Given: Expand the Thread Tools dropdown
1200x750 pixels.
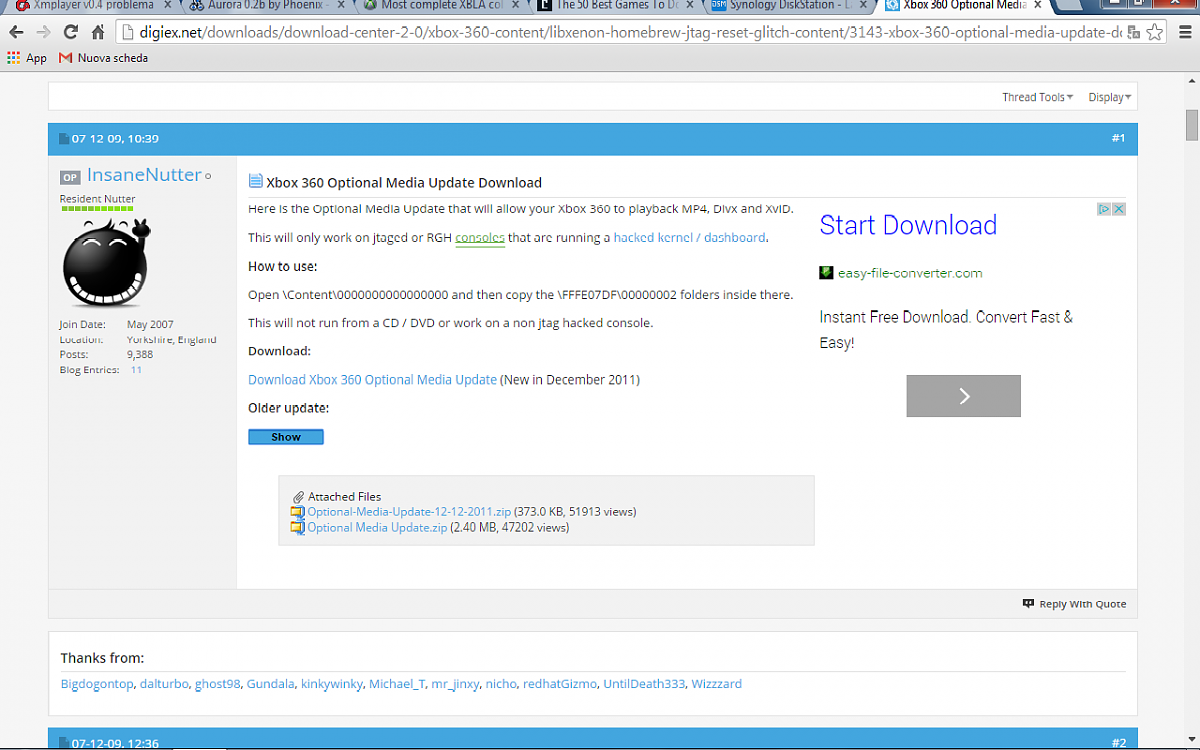Looking at the screenshot, I should click(1037, 97).
